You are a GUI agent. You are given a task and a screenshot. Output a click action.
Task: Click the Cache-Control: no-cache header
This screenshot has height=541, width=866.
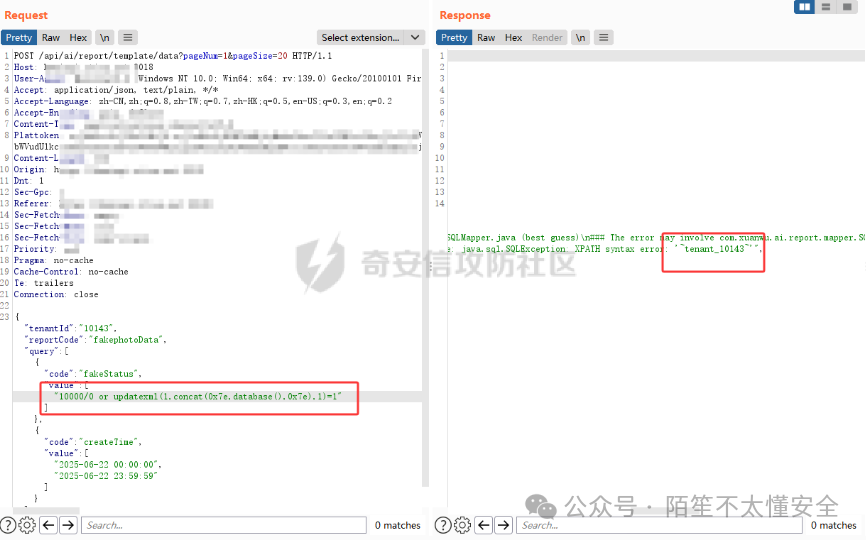pos(71,272)
